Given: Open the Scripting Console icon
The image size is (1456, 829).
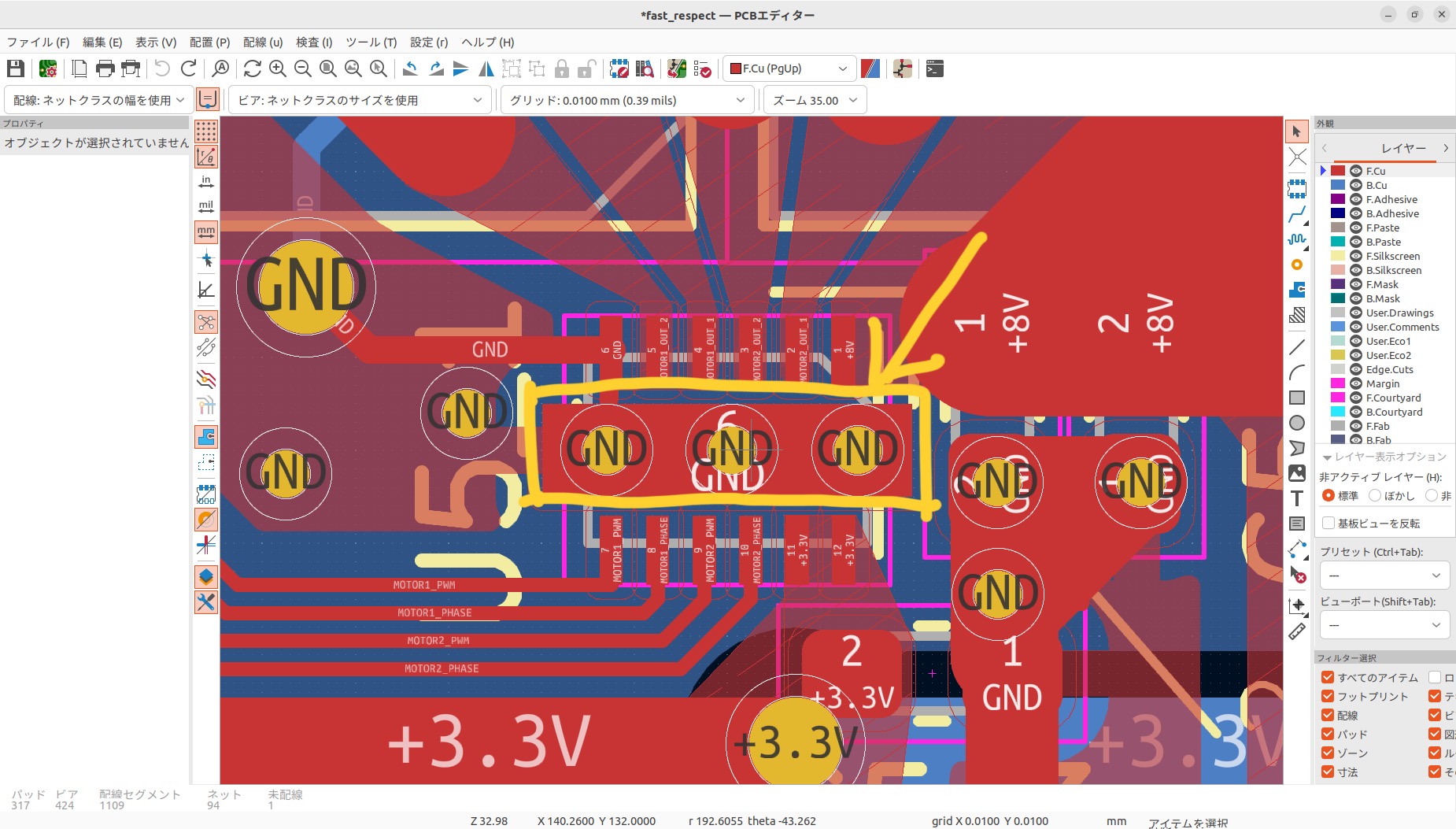Looking at the screenshot, I should 935,69.
